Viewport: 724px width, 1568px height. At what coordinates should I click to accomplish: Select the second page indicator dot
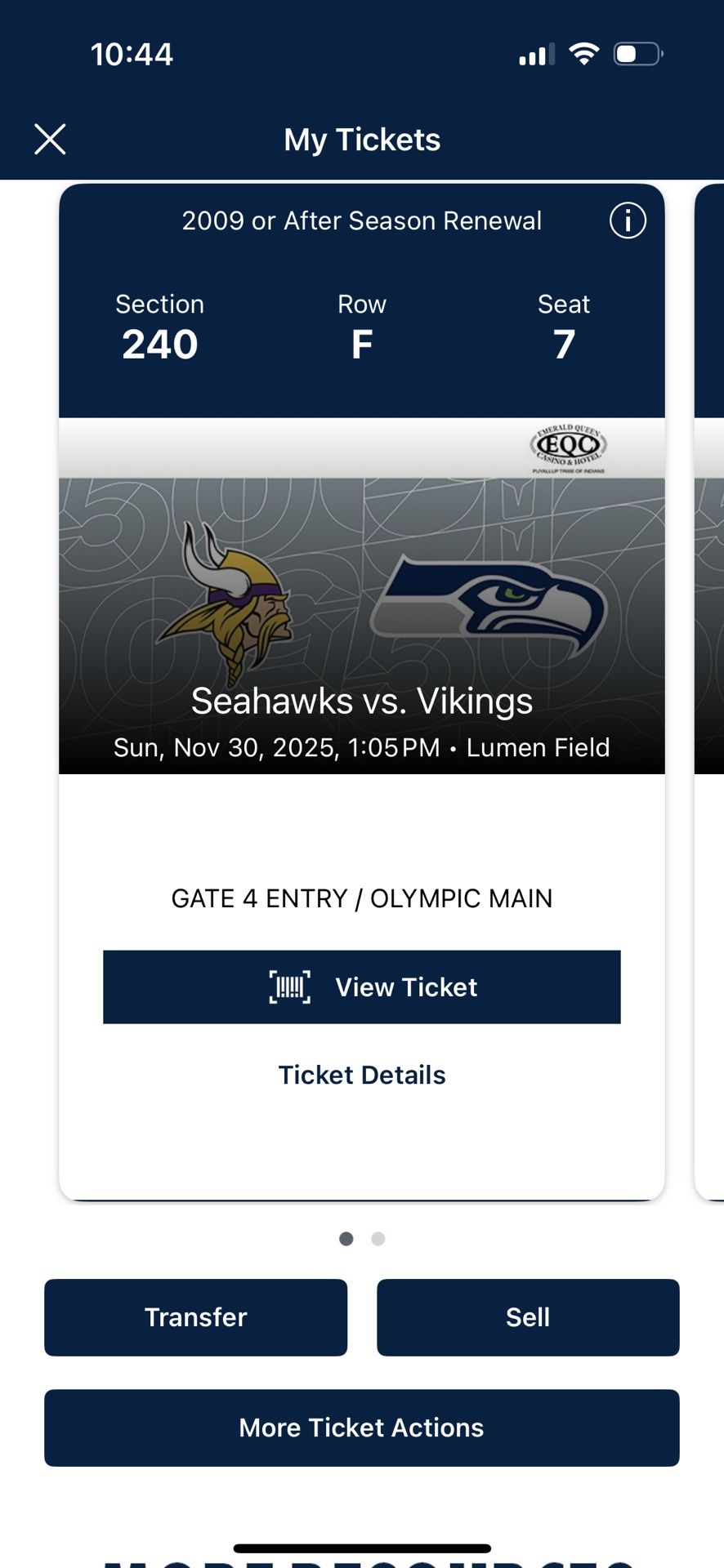point(378,1239)
